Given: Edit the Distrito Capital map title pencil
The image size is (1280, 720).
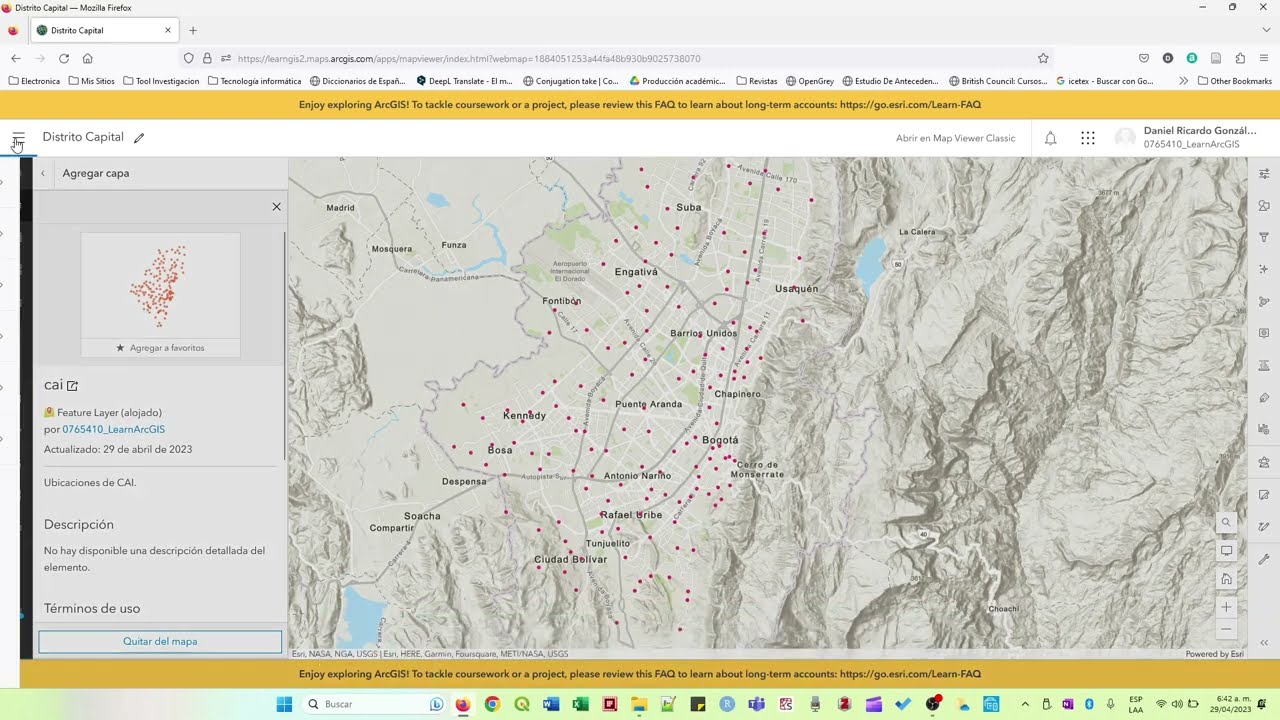Looking at the screenshot, I should (x=139, y=138).
